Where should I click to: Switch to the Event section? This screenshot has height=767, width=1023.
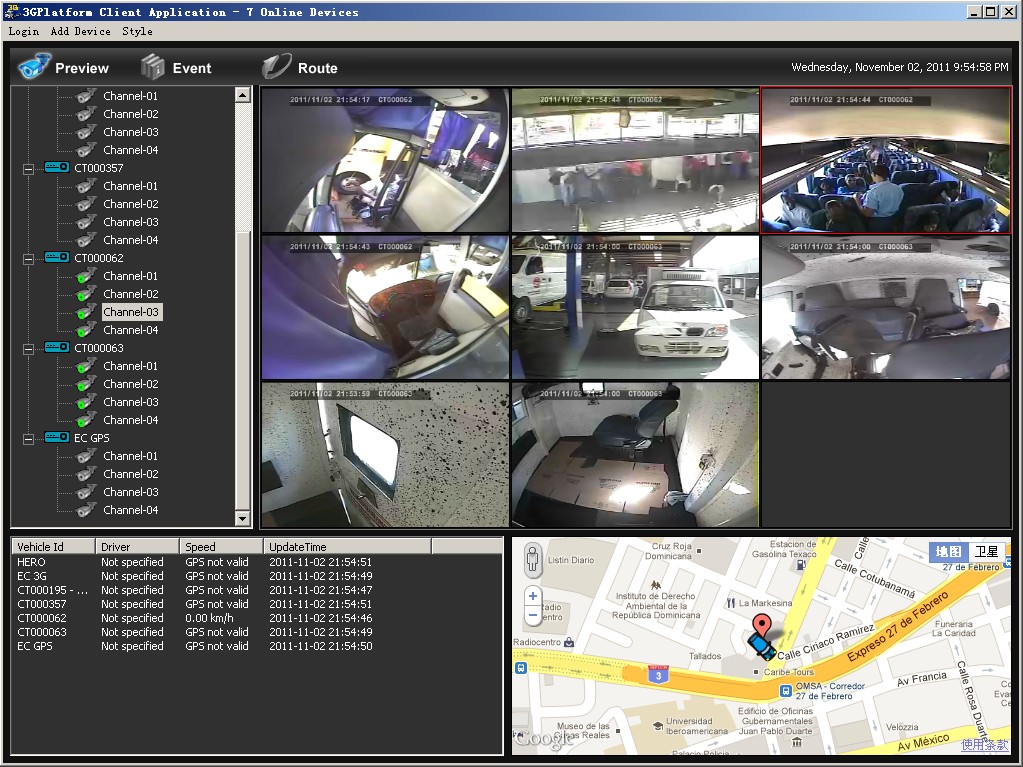(176, 68)
